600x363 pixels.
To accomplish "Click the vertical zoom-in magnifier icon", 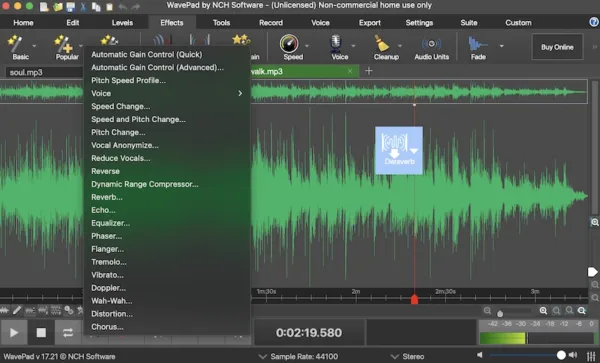I will point(594,222).
